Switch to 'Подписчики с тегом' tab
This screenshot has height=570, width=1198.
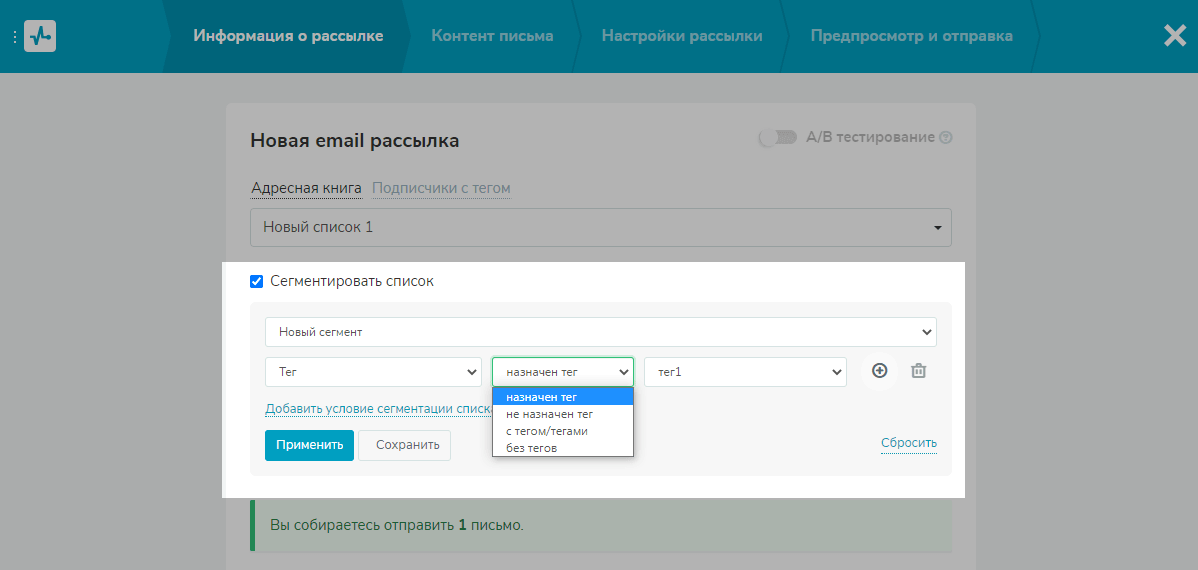(x=441, y=188)
